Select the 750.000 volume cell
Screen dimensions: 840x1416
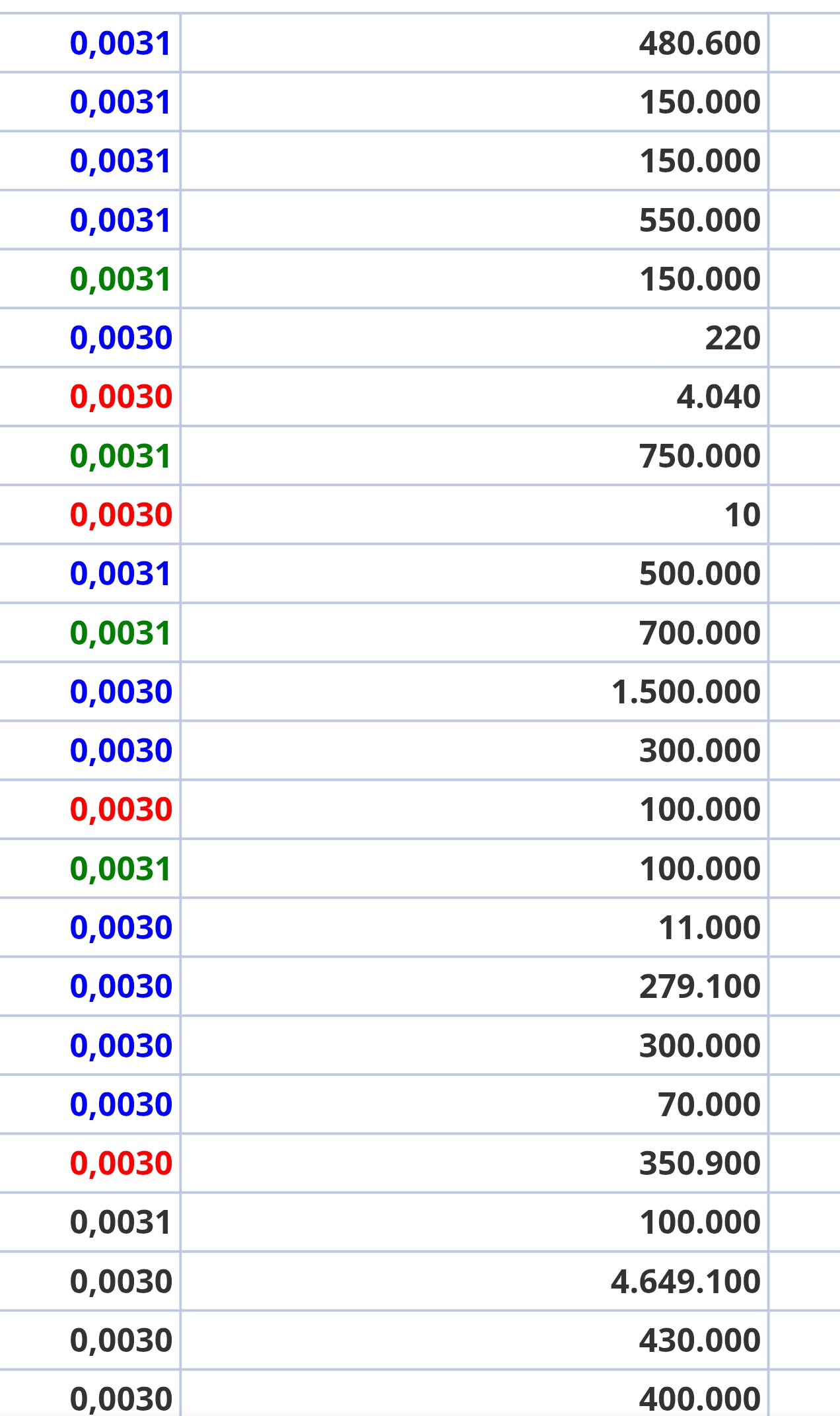coord(474,456)
